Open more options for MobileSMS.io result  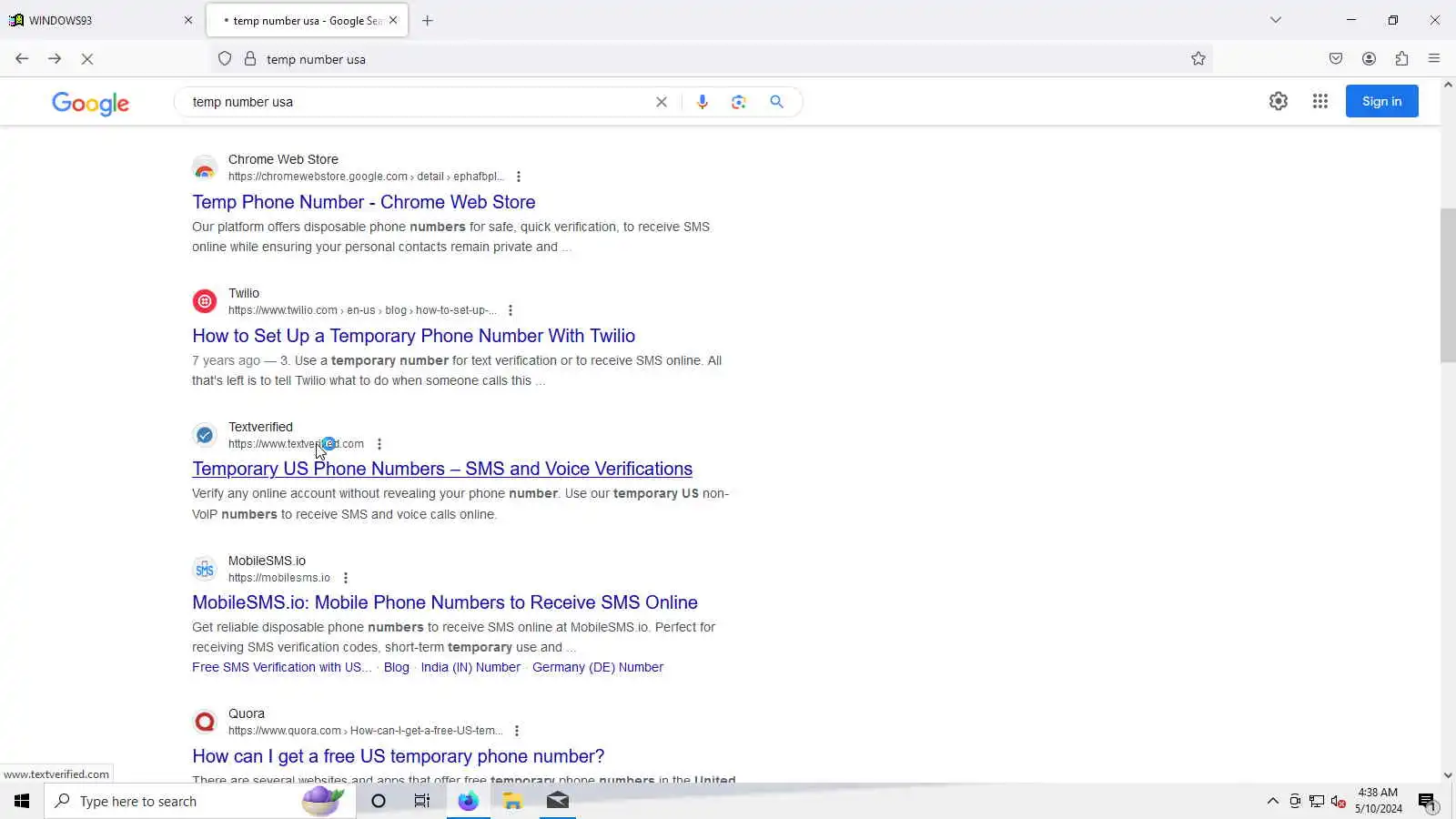(x=346, y=578)
